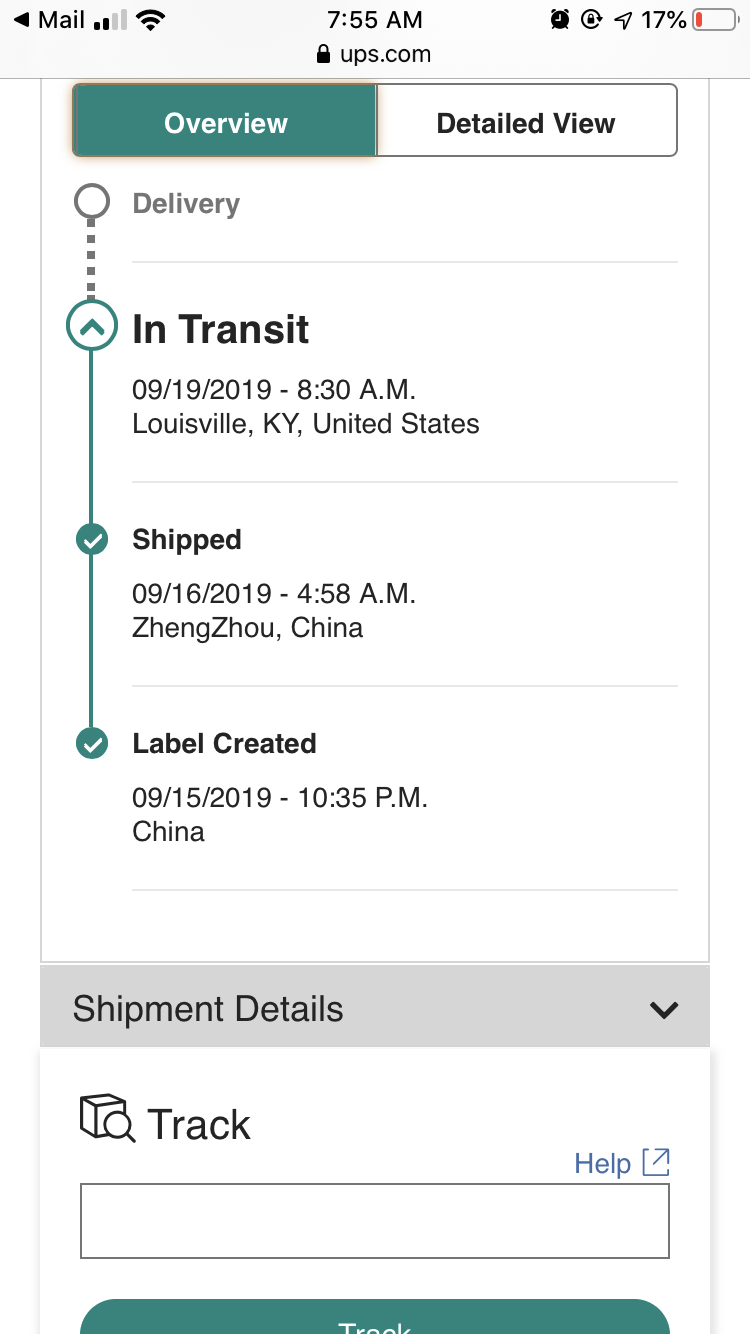Click the package magnifier Track icon
The image size is (750, 1334).
pos(107,1118)
